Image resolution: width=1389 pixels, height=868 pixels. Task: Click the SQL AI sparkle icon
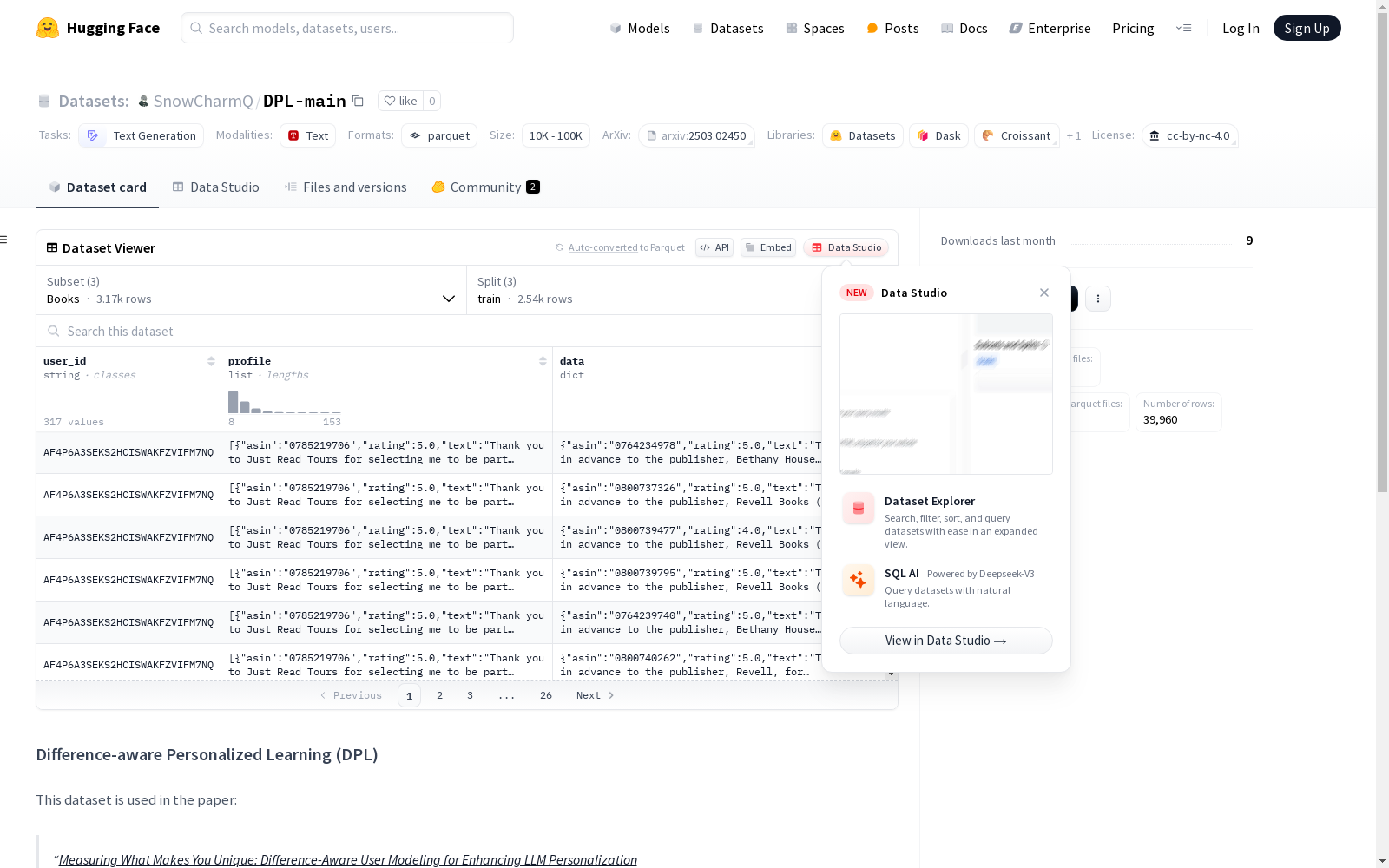click(x=859, y=580)
